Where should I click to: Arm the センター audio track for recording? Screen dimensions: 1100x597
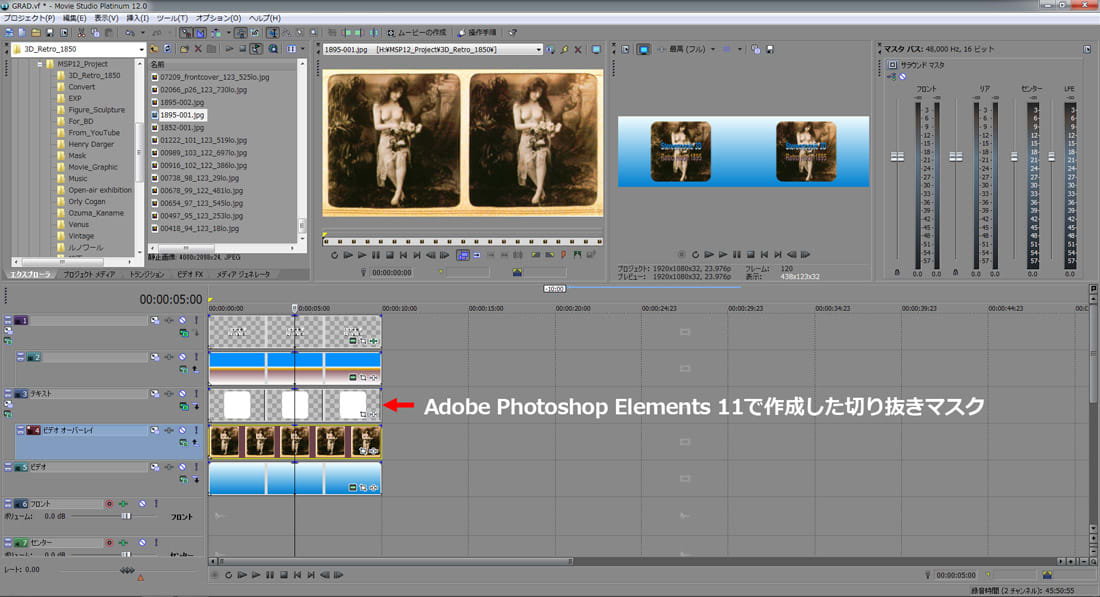point(109,542)
